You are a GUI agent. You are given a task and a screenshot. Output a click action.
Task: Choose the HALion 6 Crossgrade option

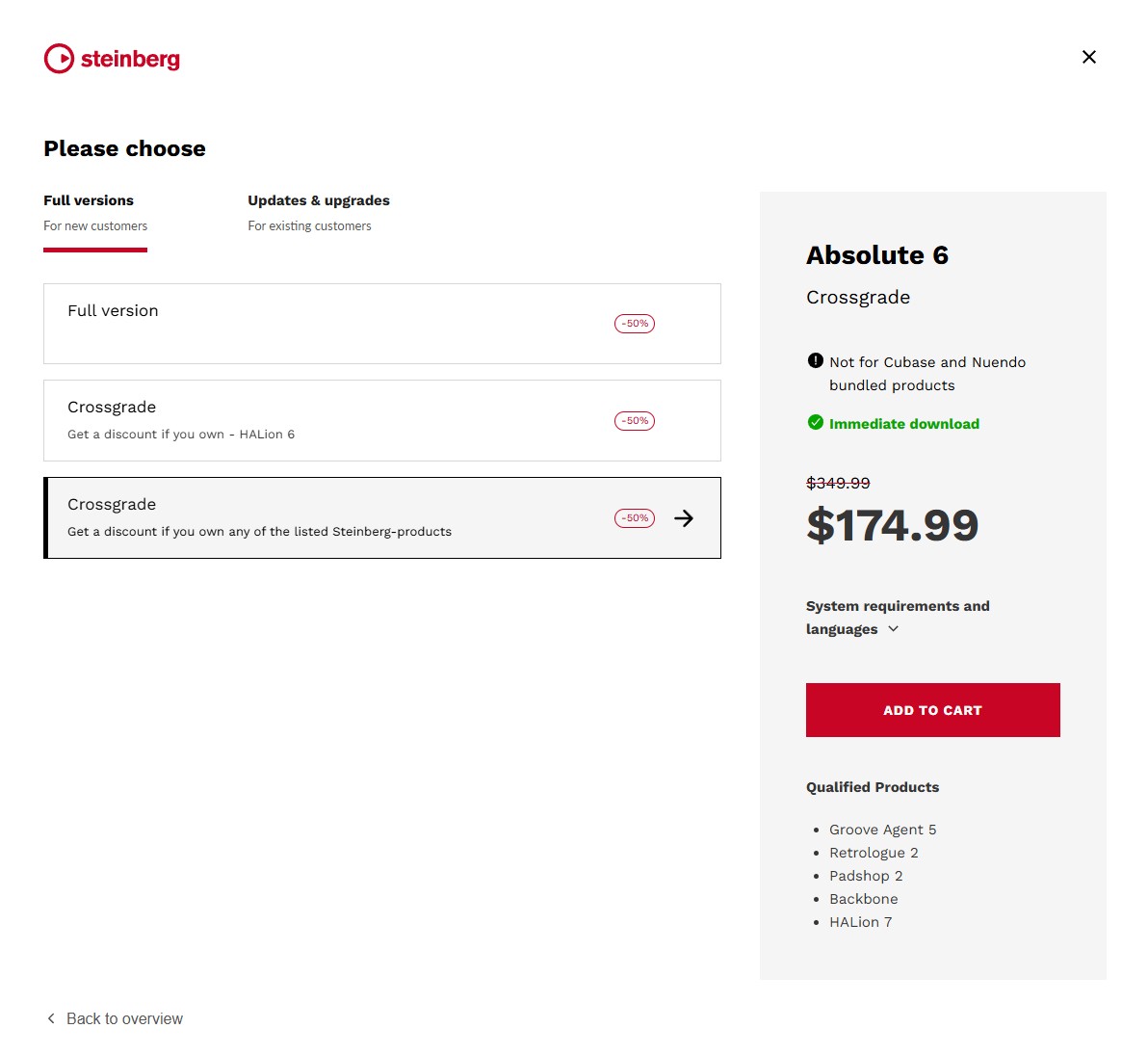(381, 420)
